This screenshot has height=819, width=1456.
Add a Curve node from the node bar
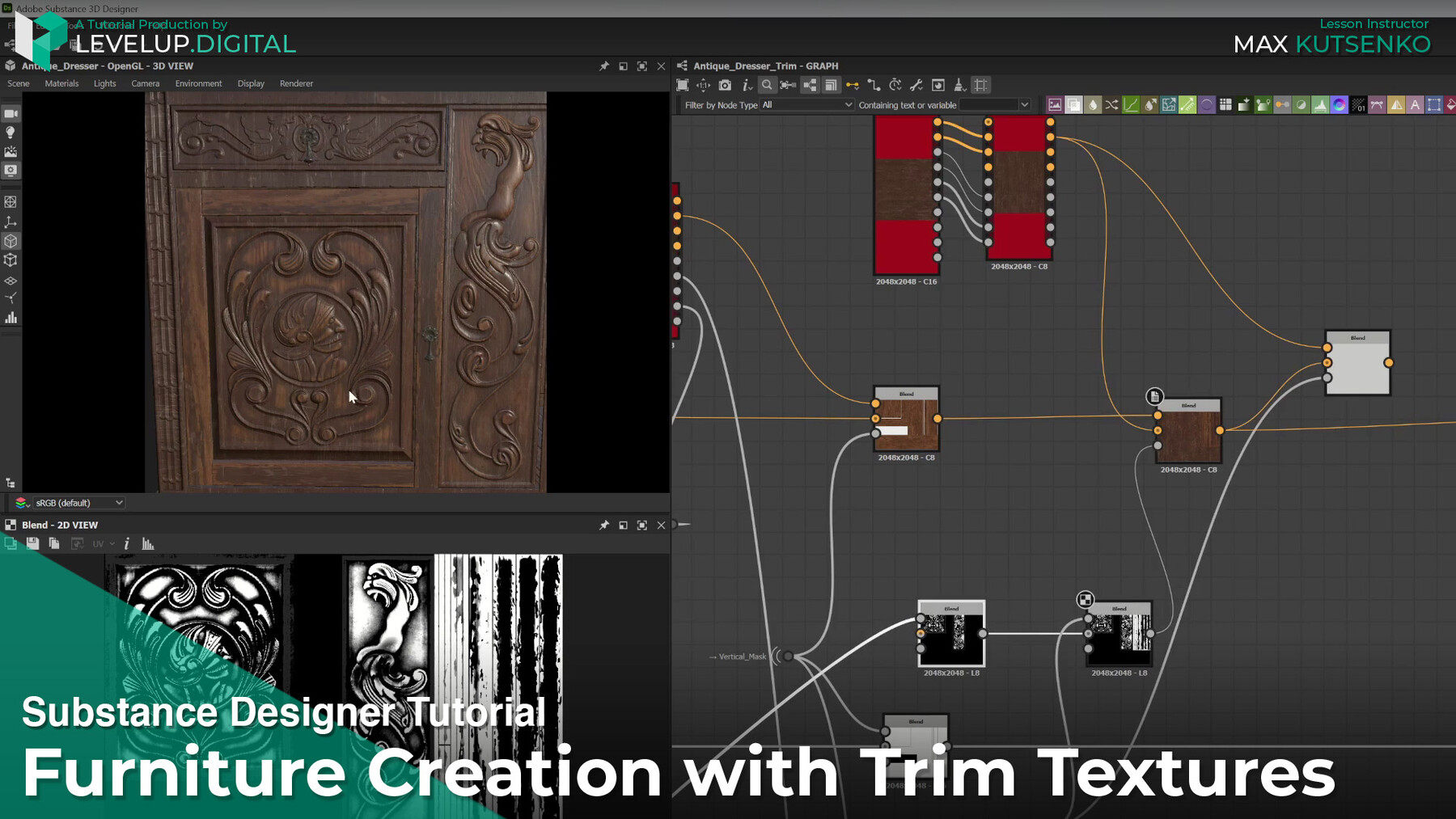click(1131, 104)
